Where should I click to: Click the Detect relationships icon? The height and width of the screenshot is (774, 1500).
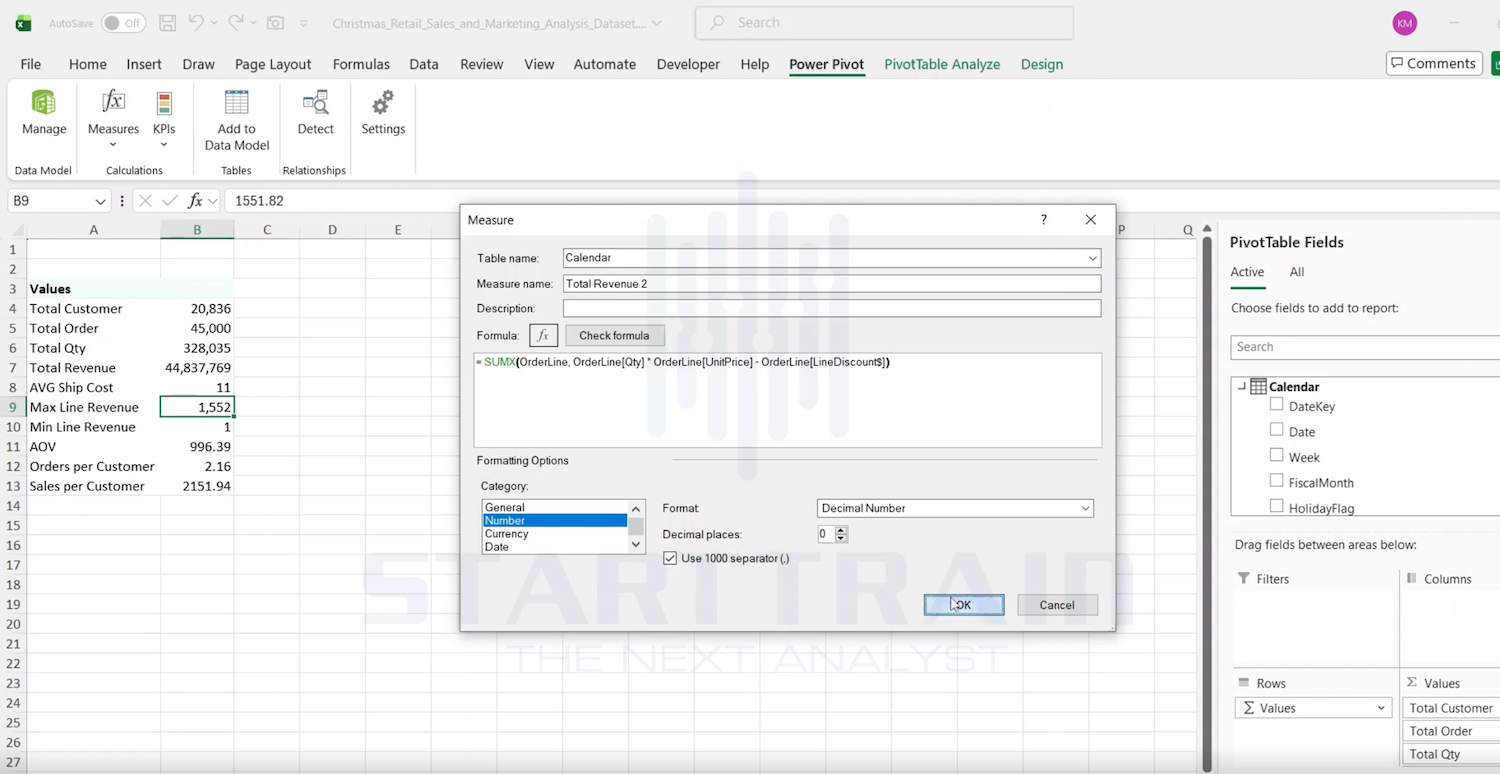coord(315,113)
